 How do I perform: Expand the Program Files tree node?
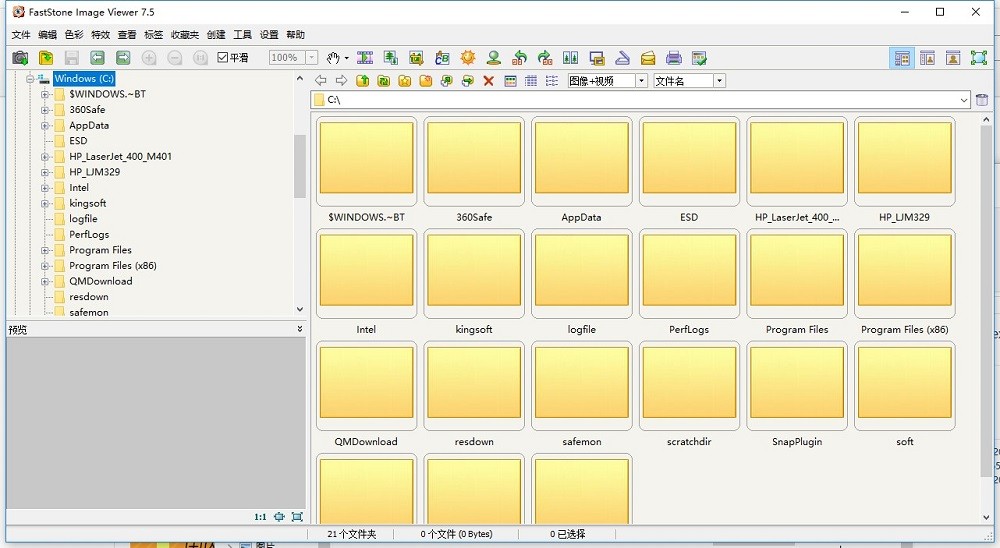pyautogui.click(x=45, y=250)
